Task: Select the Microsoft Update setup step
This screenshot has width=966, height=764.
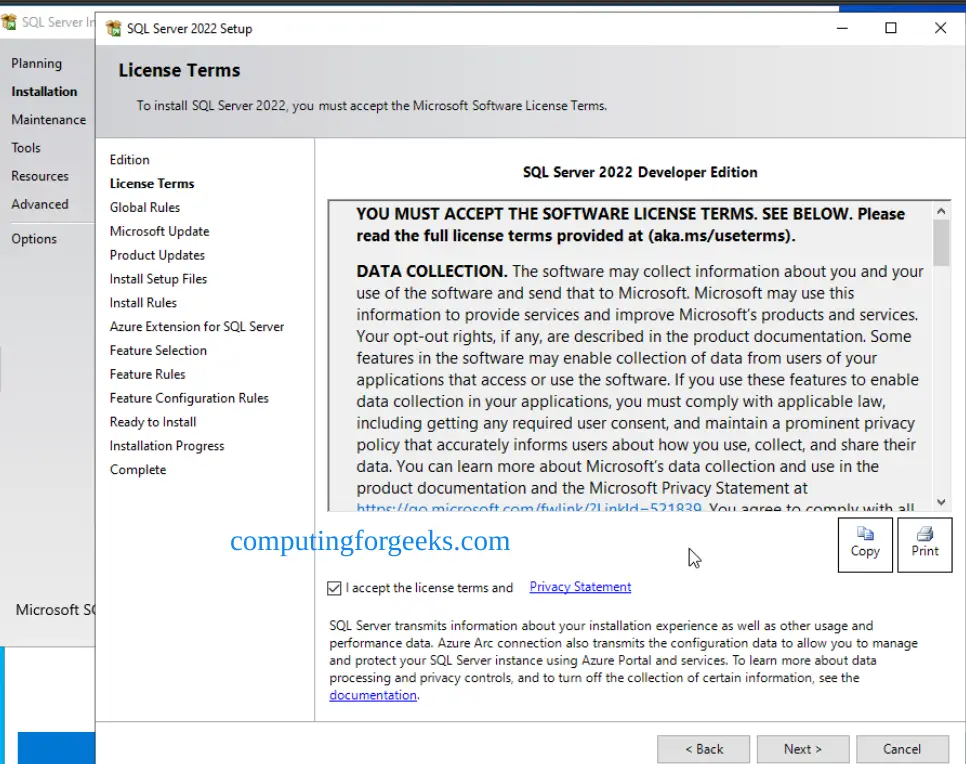Action: pyautogui.click(x=160, y=232)
